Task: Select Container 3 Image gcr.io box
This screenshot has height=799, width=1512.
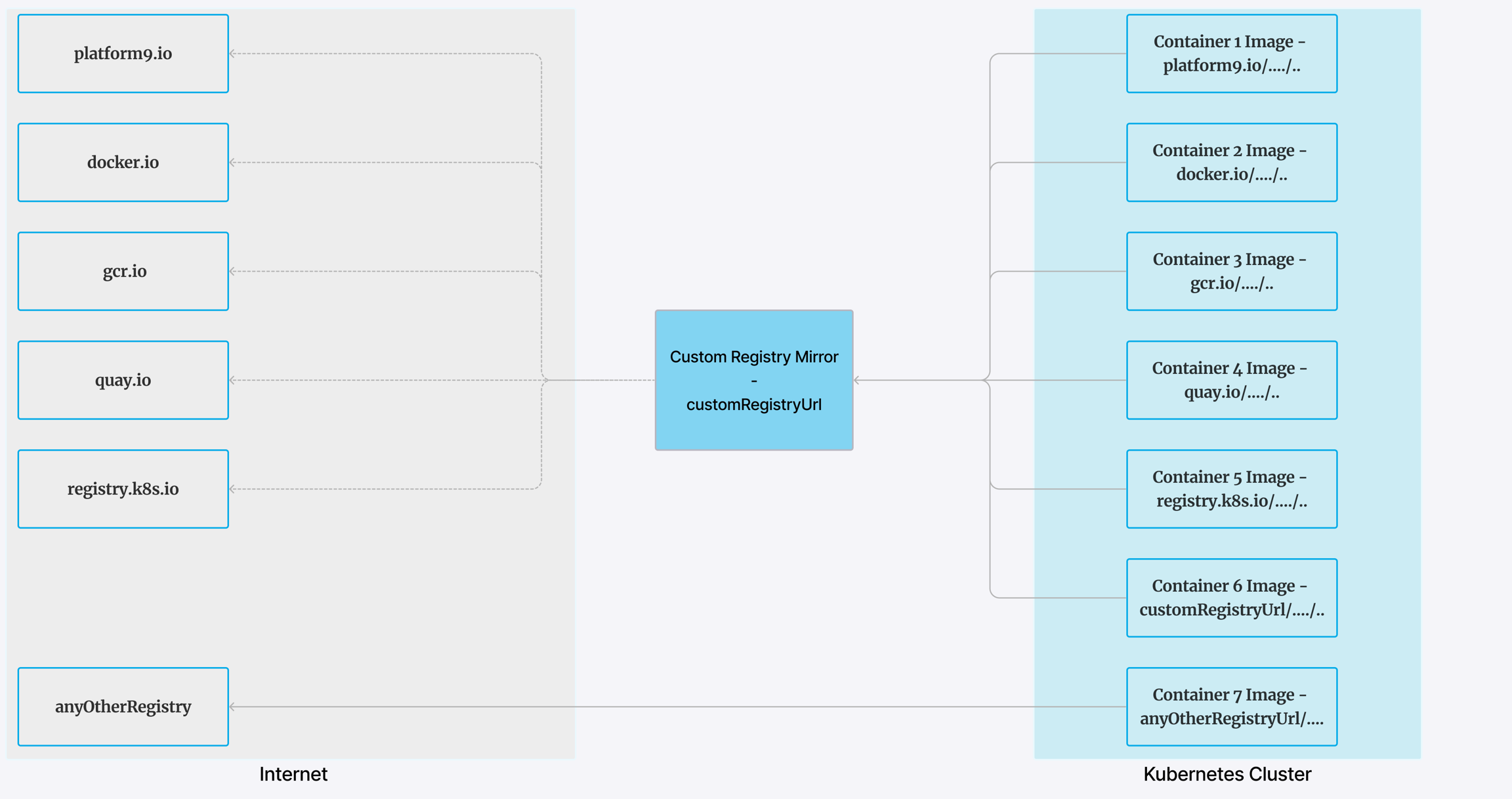Action: [1231, 272]
